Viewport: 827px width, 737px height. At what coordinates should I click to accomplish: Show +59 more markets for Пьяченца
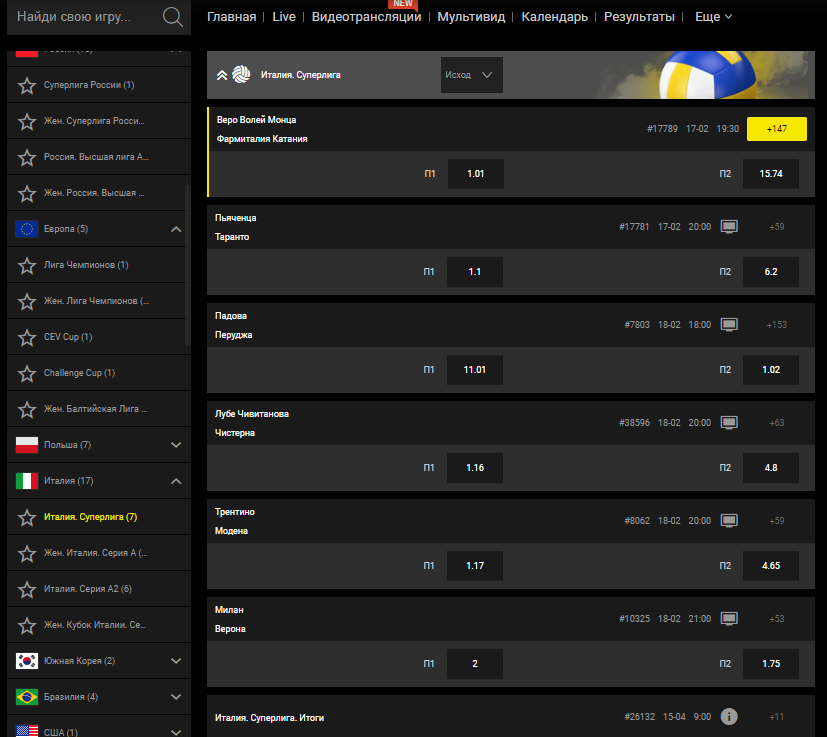(777, 227)
